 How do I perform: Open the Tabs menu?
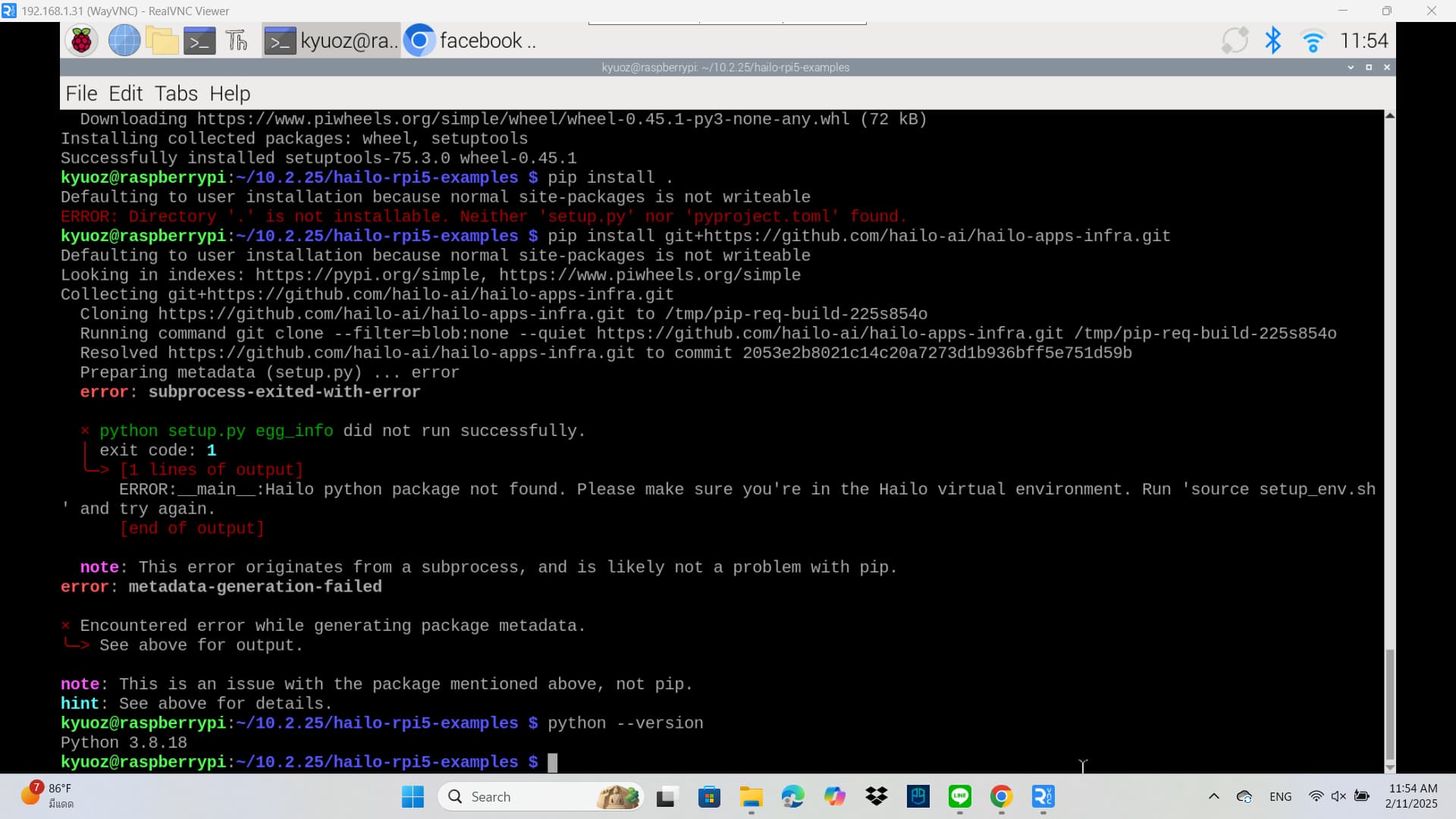pyautogui.click(x=176, y=93)
